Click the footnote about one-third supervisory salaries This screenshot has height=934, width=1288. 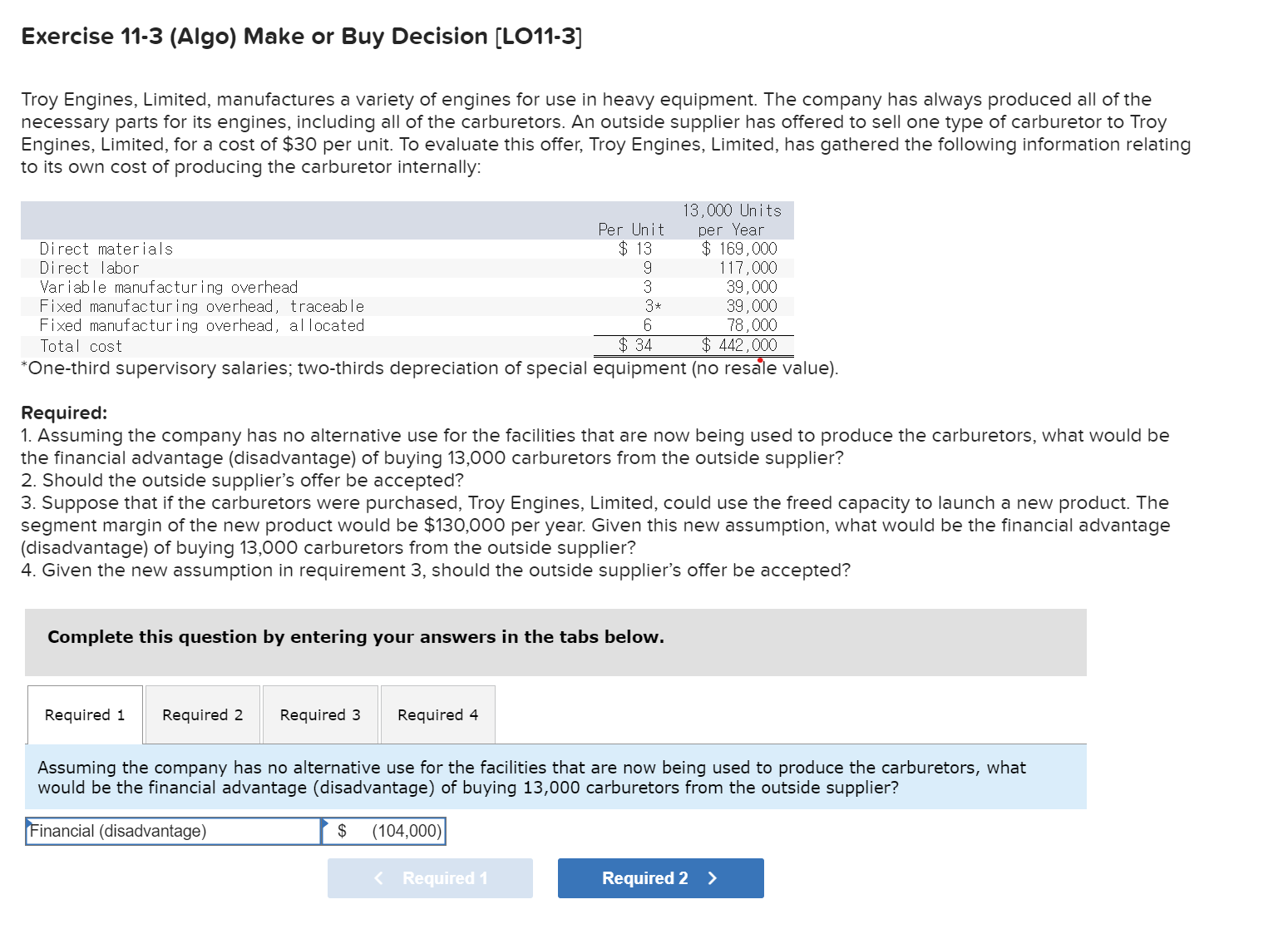tap(430, 368)
